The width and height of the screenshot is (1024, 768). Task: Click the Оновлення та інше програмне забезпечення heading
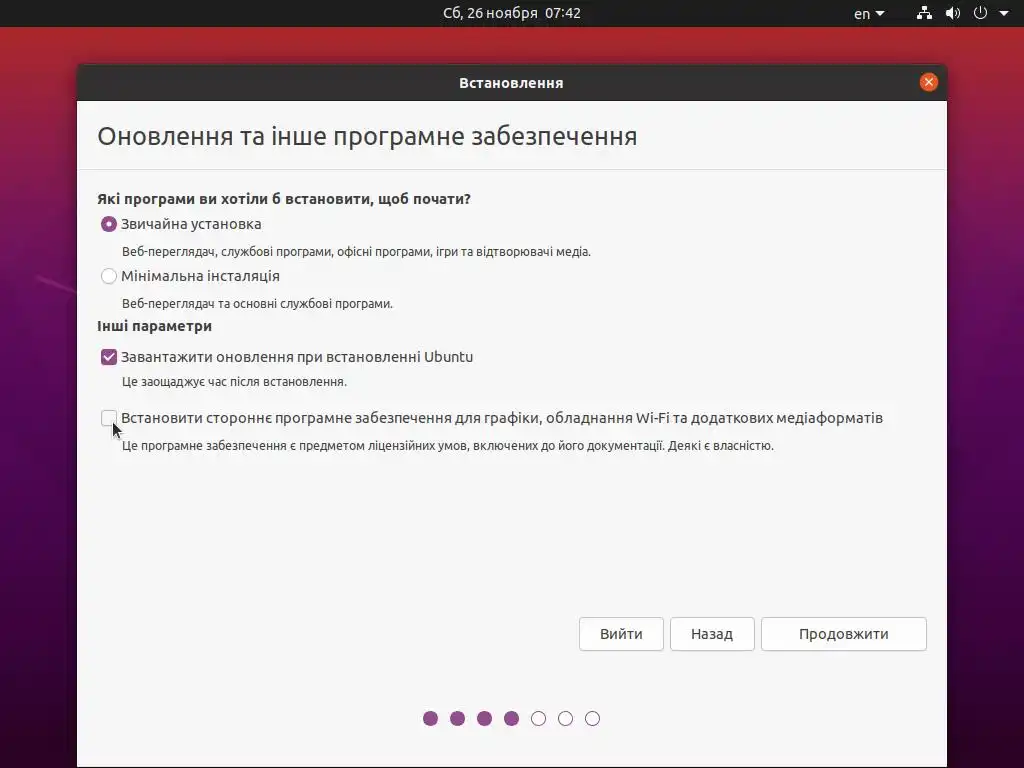coord(367,136)
